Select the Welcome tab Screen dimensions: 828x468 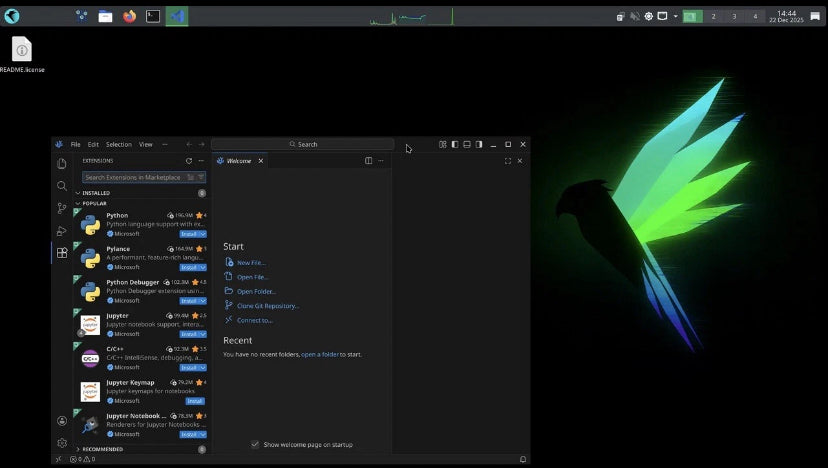click(x=239, y=161)
